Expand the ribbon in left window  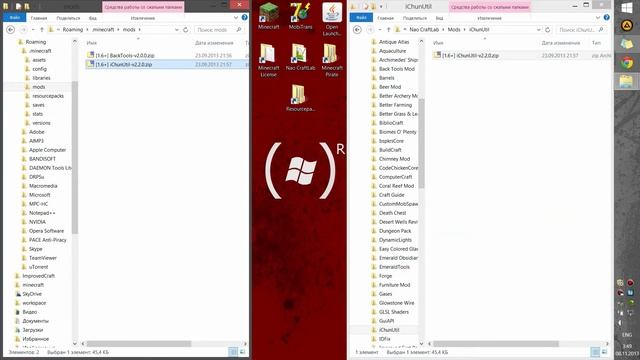(x=236, y=18)
